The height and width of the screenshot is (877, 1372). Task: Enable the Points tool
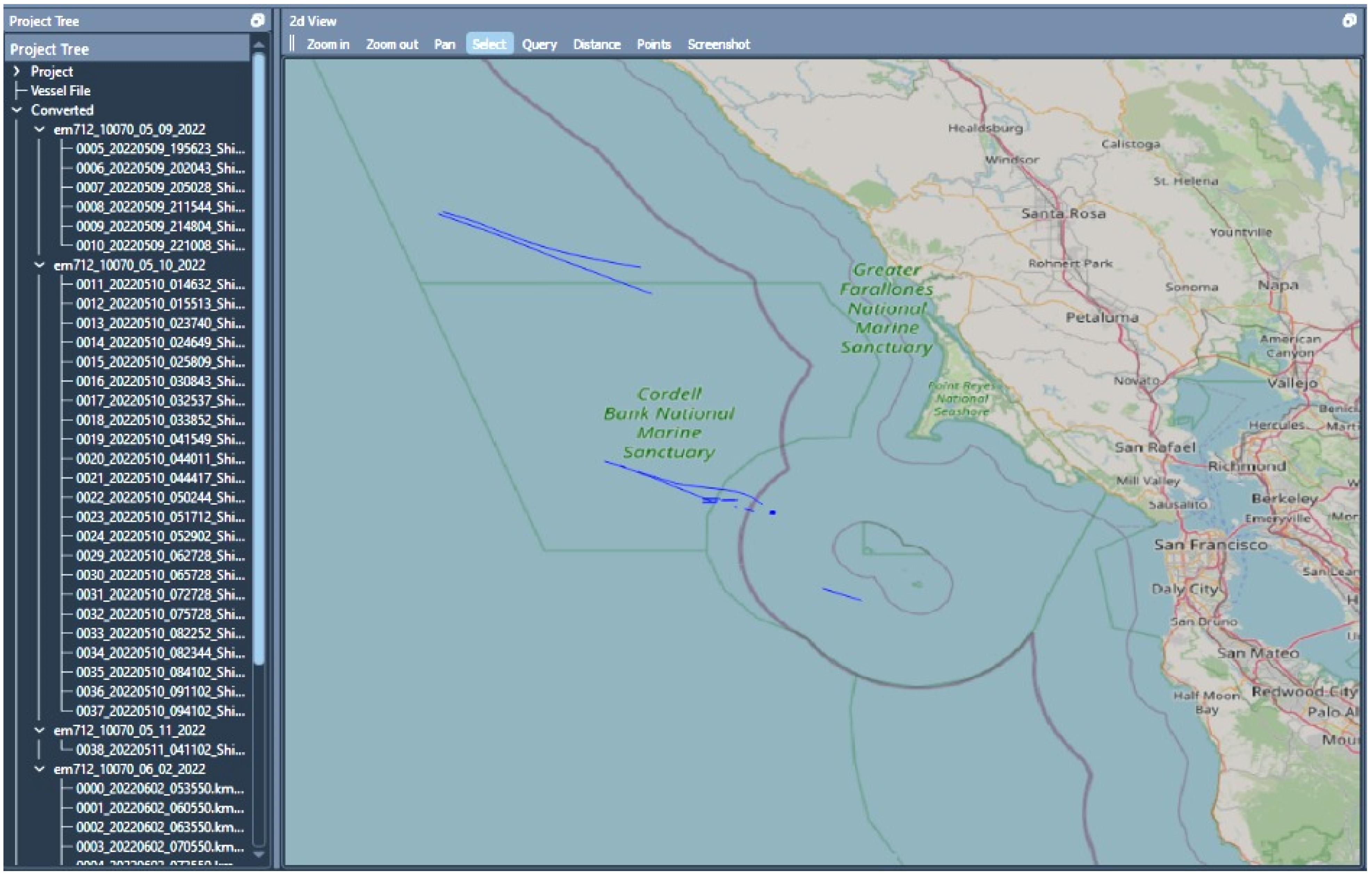[653, 44]
